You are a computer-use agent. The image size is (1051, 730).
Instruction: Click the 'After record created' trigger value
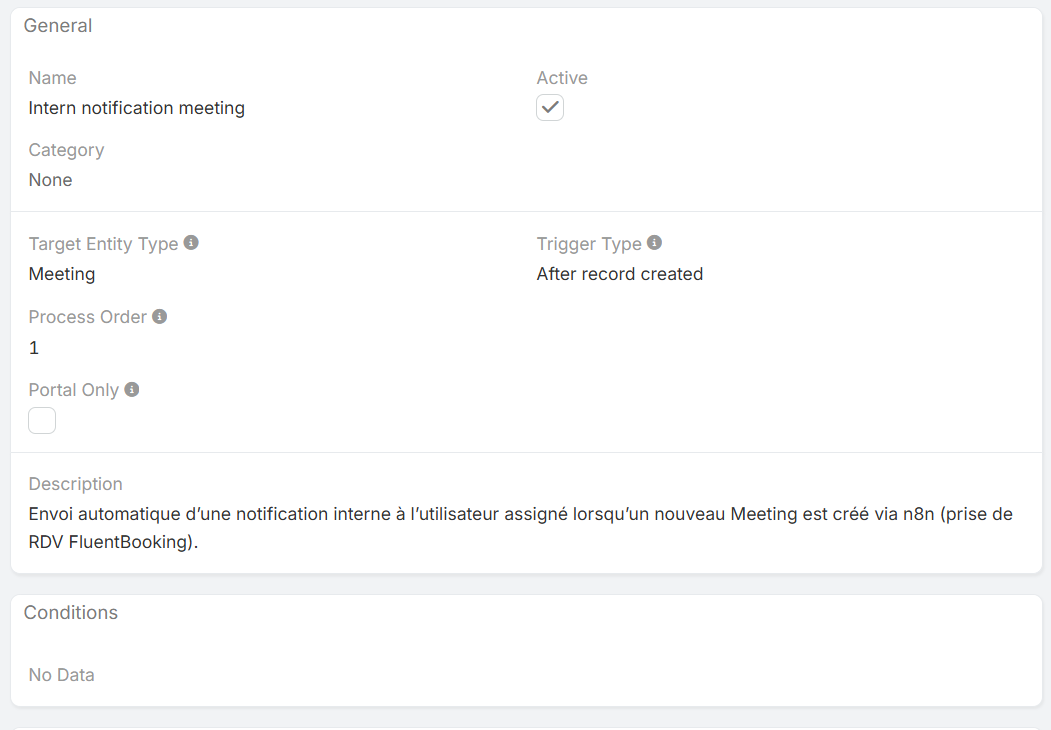tap(620, 274)
